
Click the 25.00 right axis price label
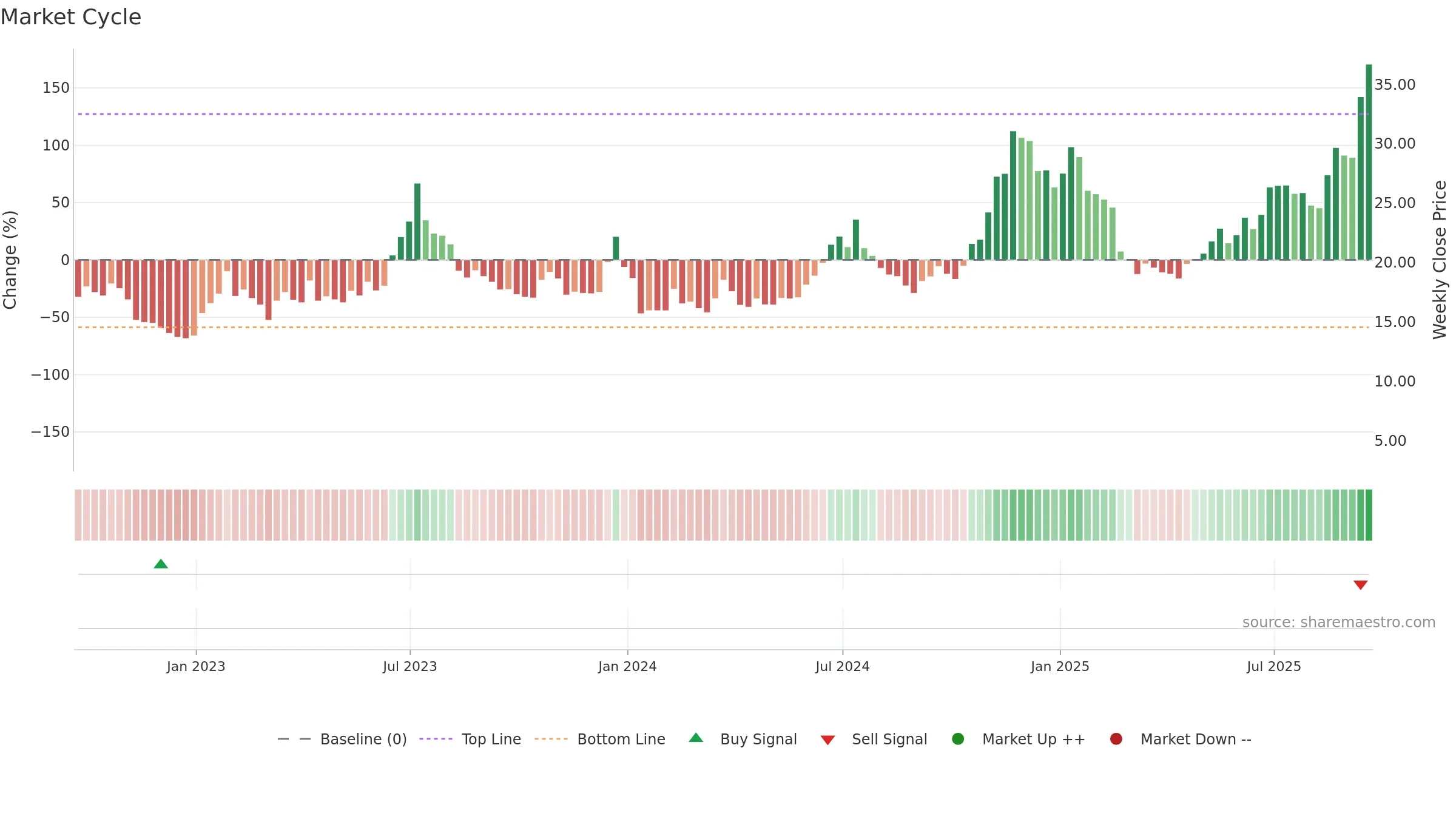(1395, 203)
